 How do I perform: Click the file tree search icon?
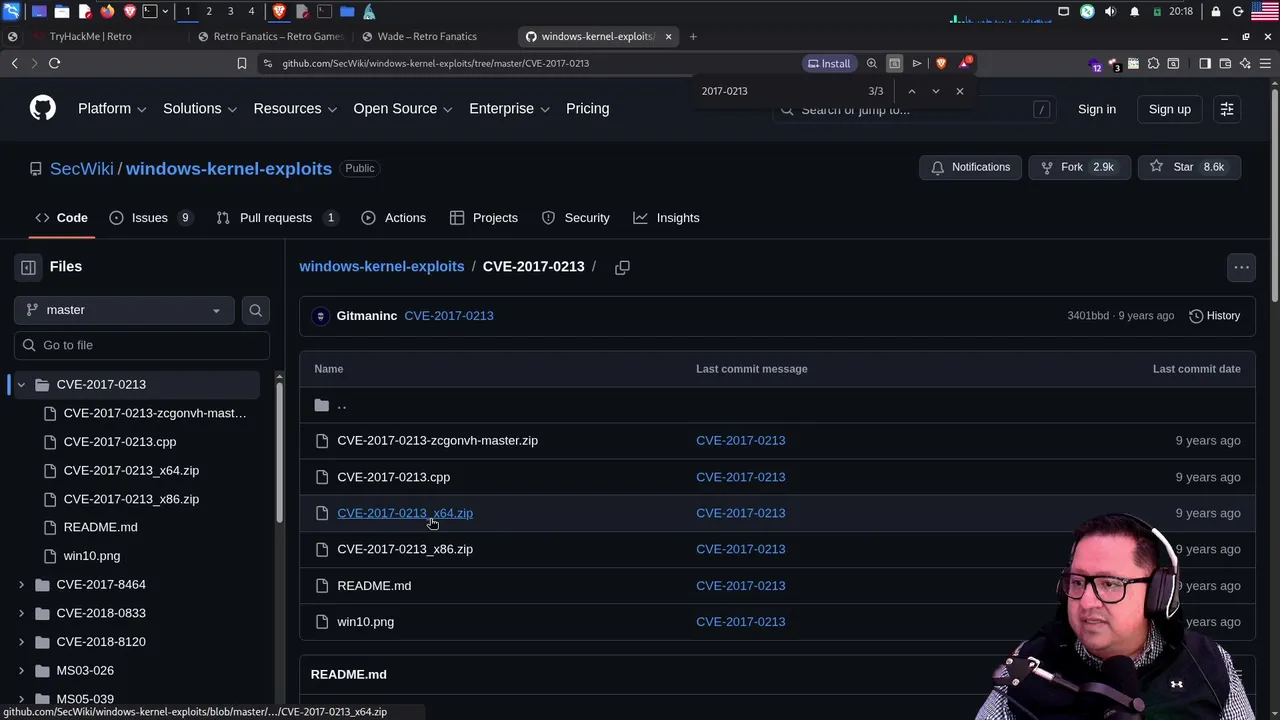coord(256,310)
